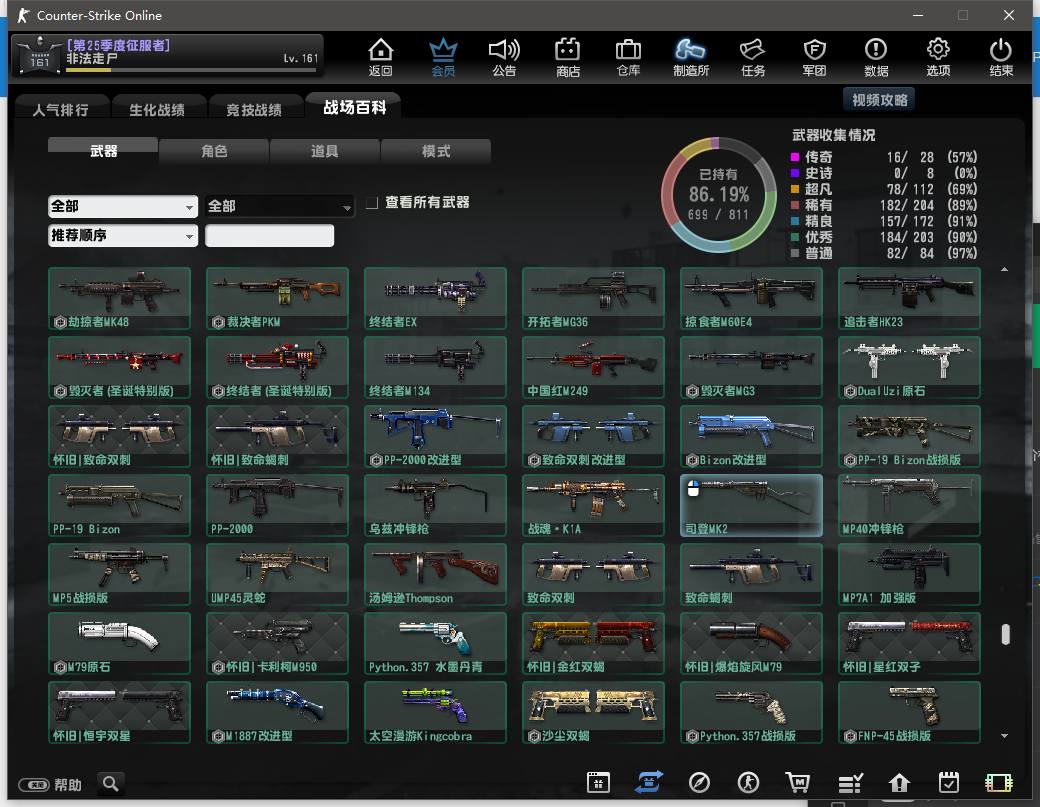
Task: Click the weapon list scrollbar thumb
Action: point(1006,635)
